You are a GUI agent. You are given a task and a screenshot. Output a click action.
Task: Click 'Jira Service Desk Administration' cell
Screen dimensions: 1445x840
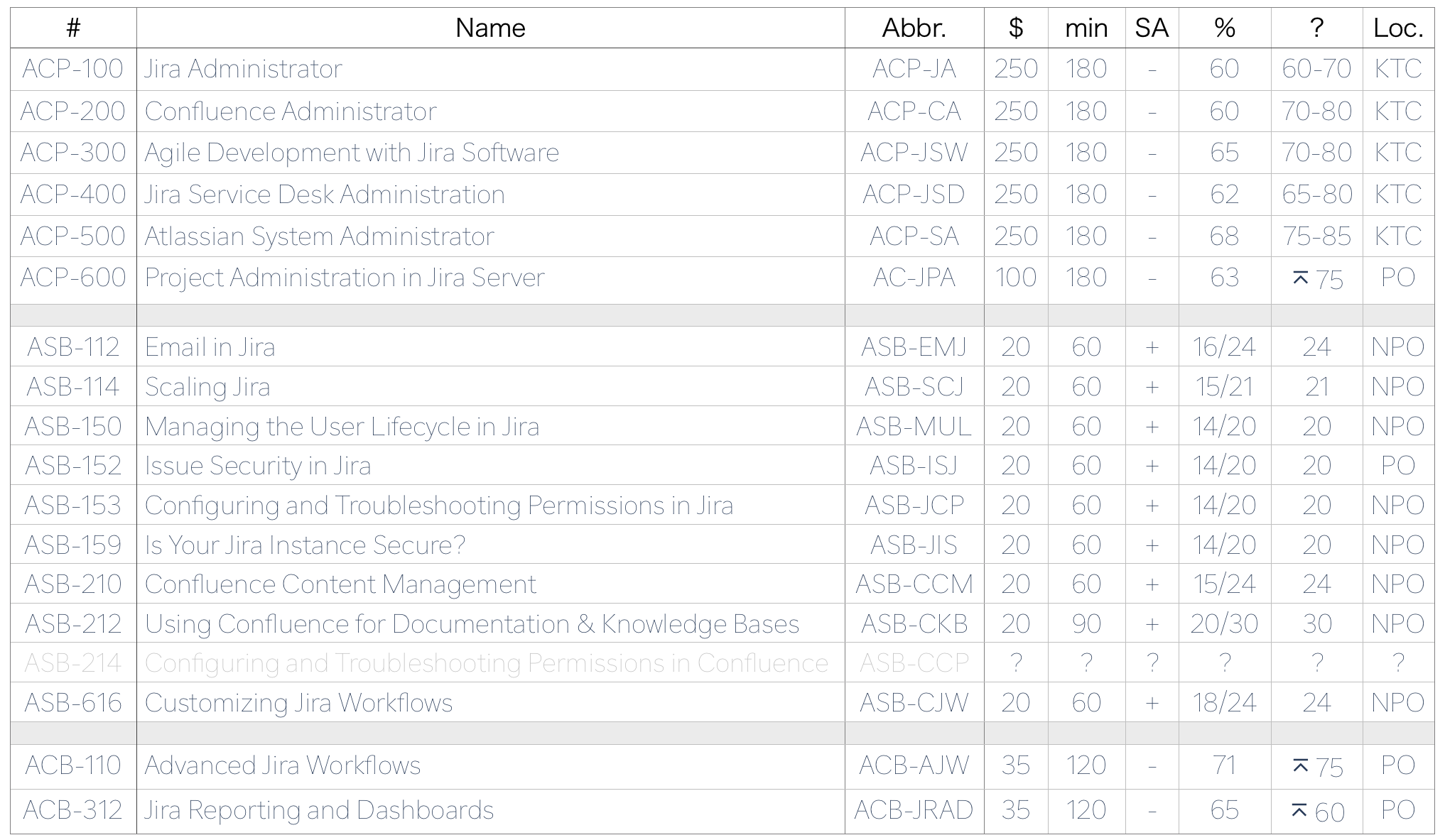tap(490, 195)
